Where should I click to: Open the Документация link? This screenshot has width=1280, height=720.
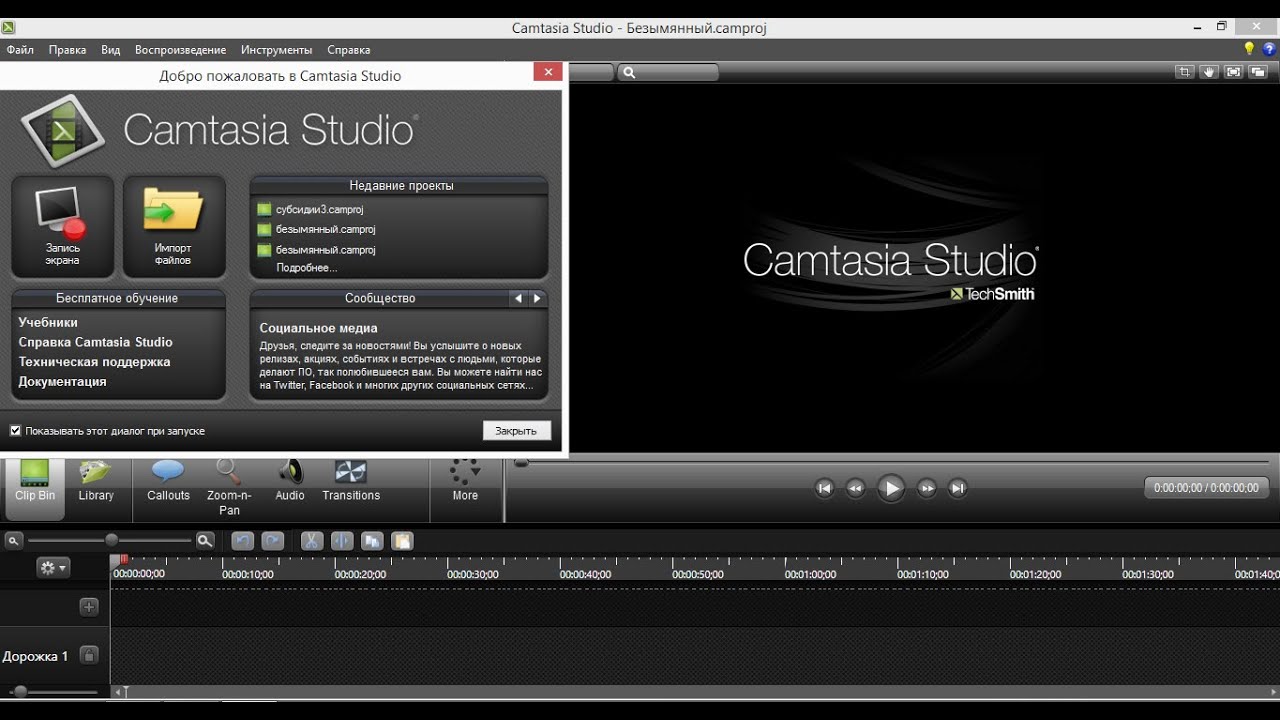click(62, 382)
